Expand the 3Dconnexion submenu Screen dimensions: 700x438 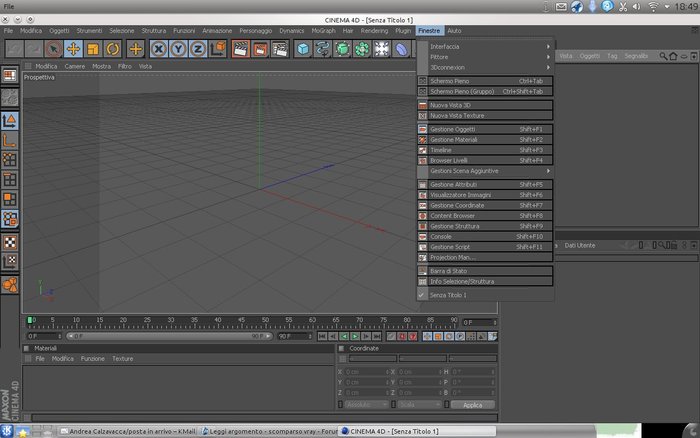click(485, 67)
